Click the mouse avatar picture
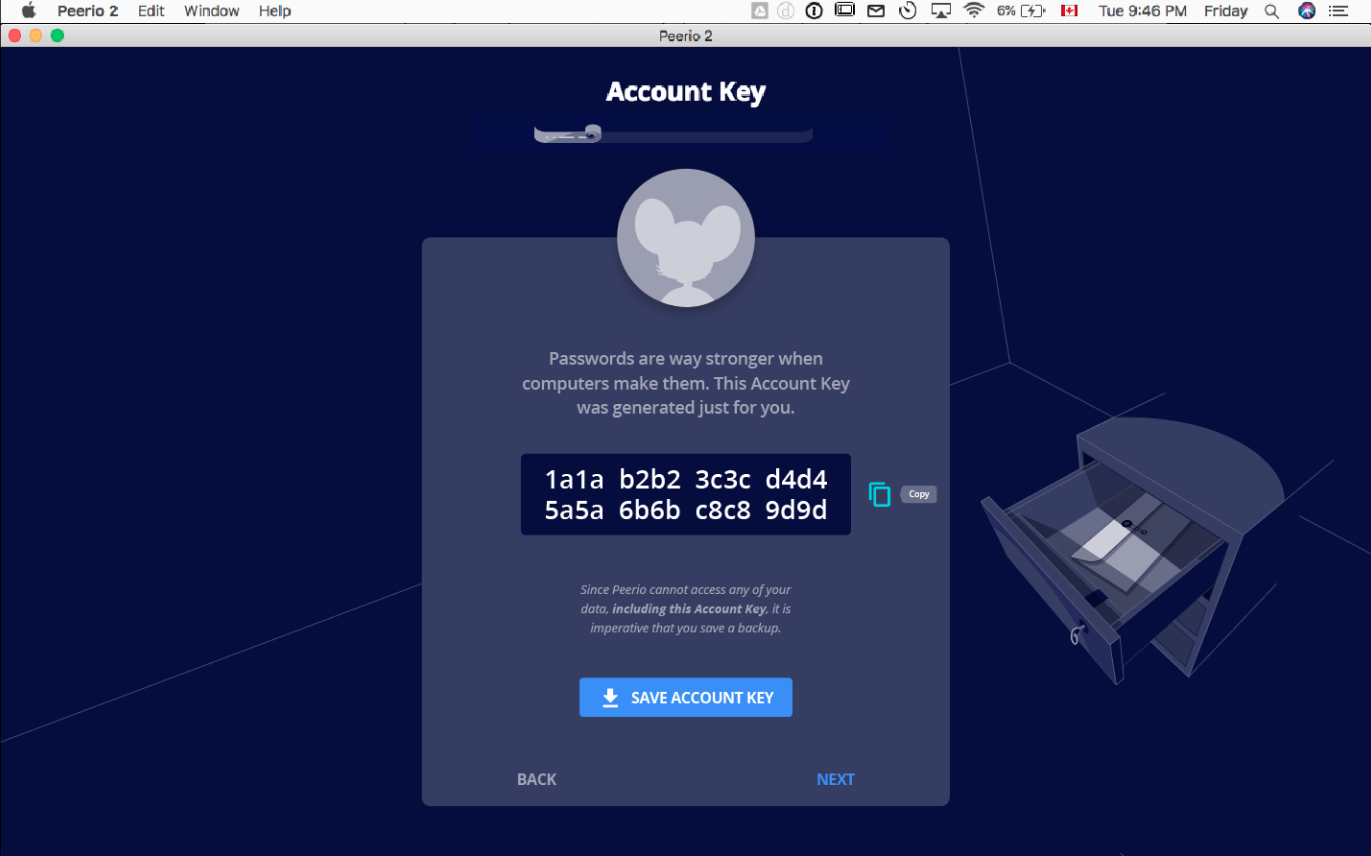 tap(686, 238)
